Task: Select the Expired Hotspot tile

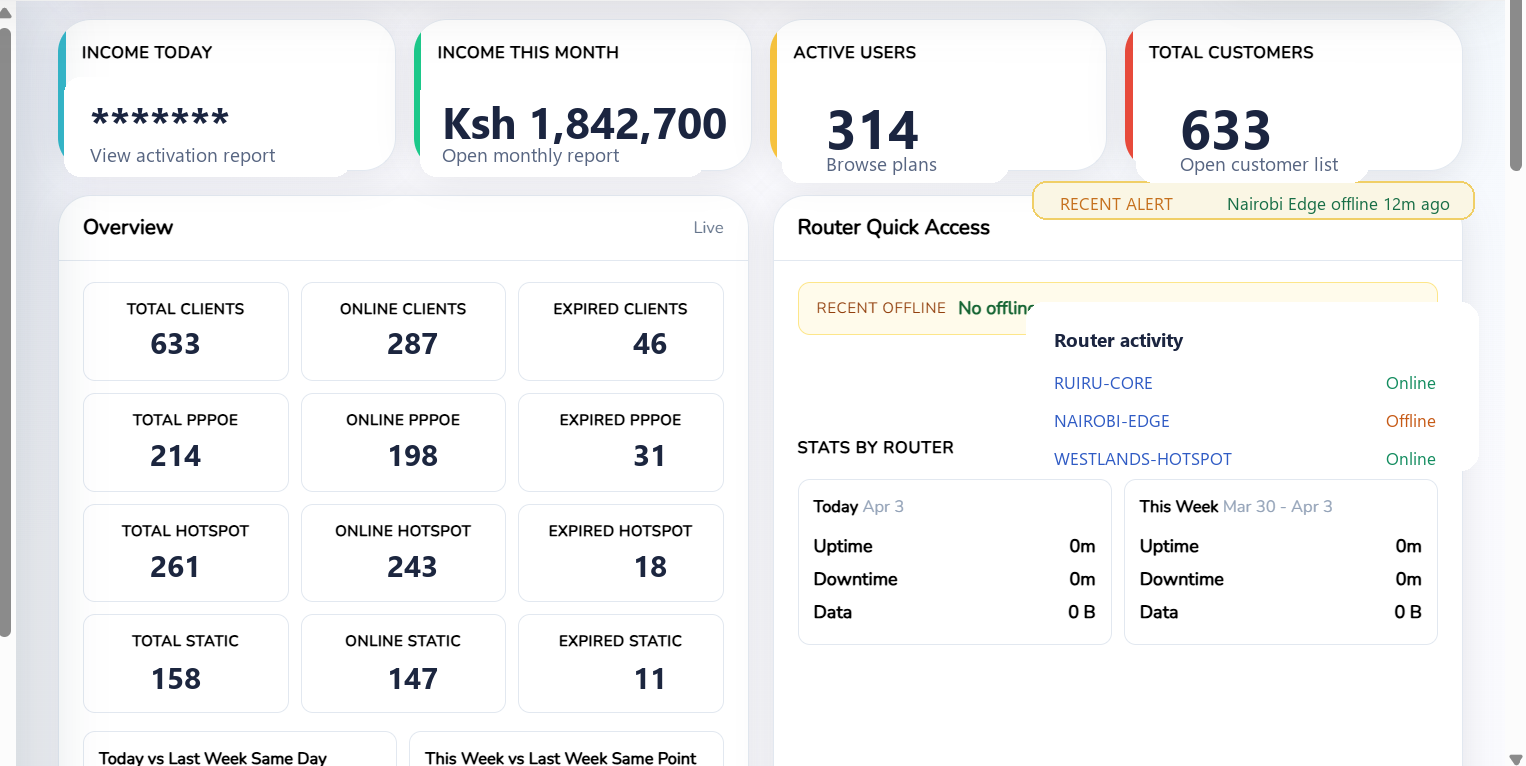Action: click(621, 553)
